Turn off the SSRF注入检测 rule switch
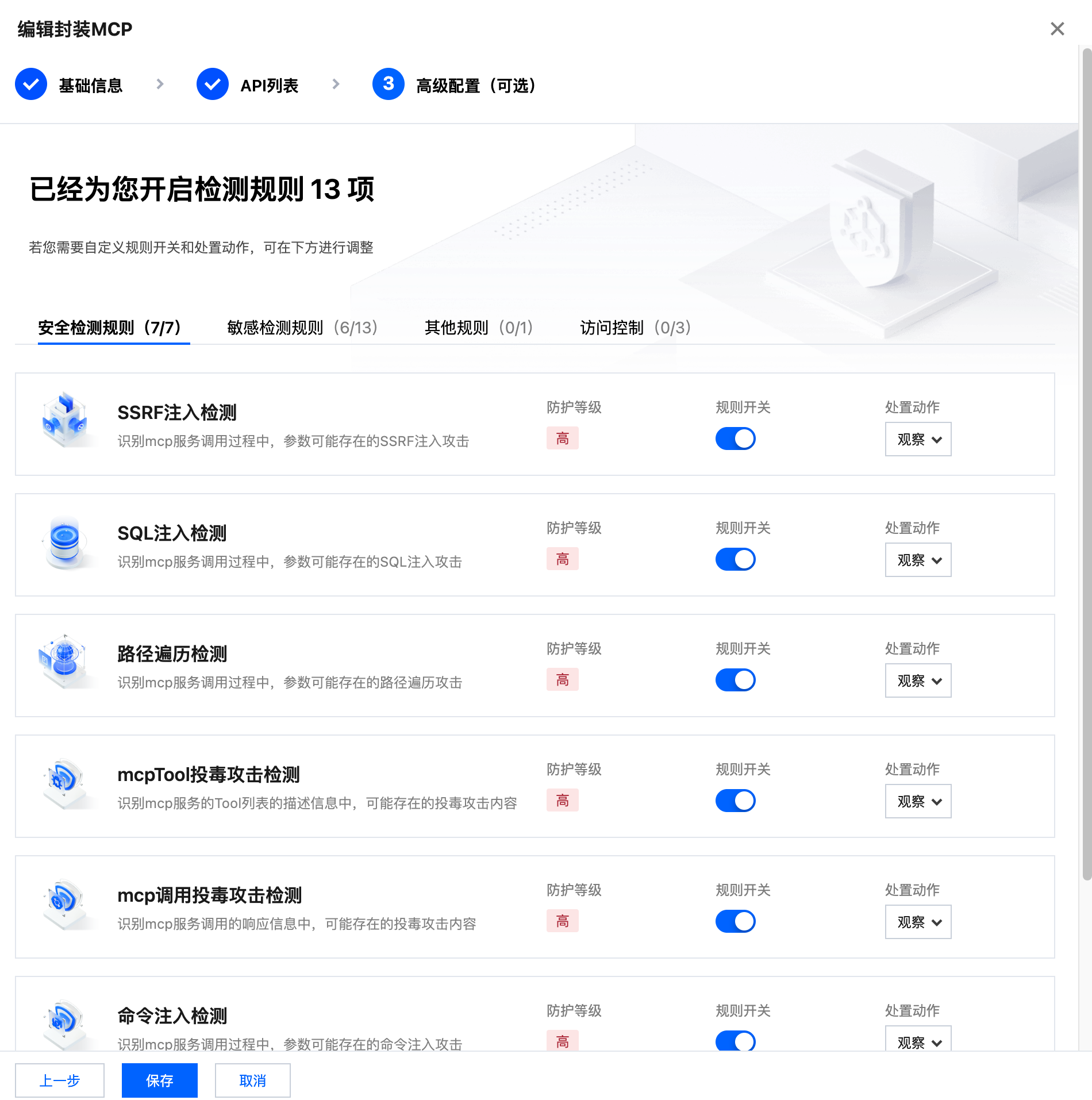This screenshot has height=1100, width=1092. point(736,439)
